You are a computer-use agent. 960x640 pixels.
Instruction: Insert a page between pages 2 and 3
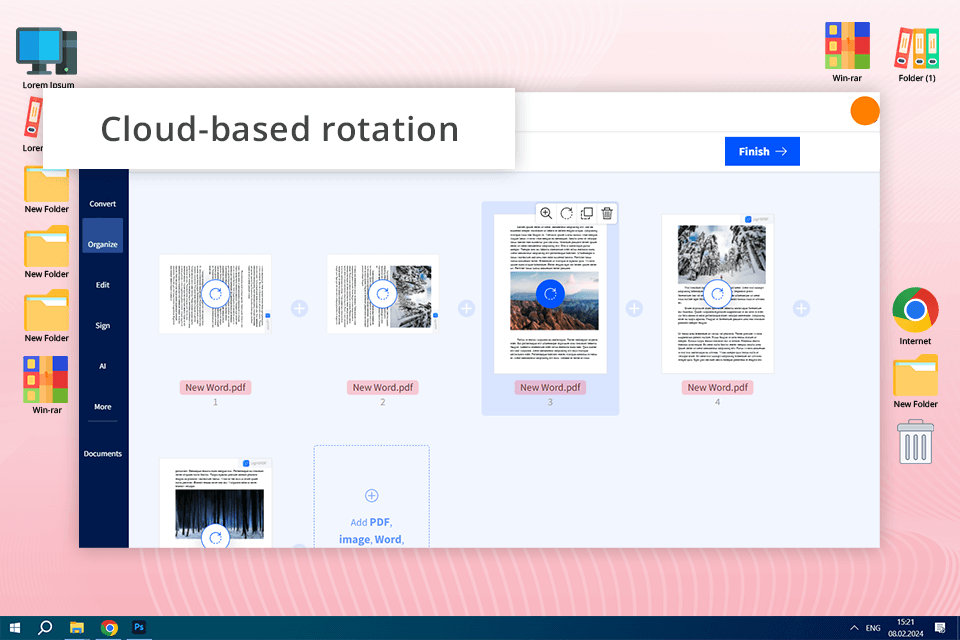pos(467,308)
